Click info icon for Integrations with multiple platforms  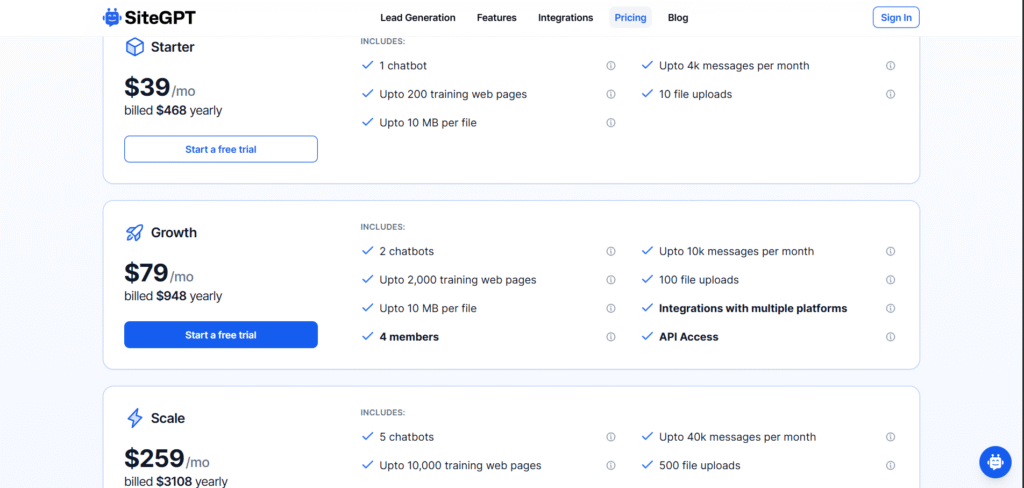coord(890,308)
